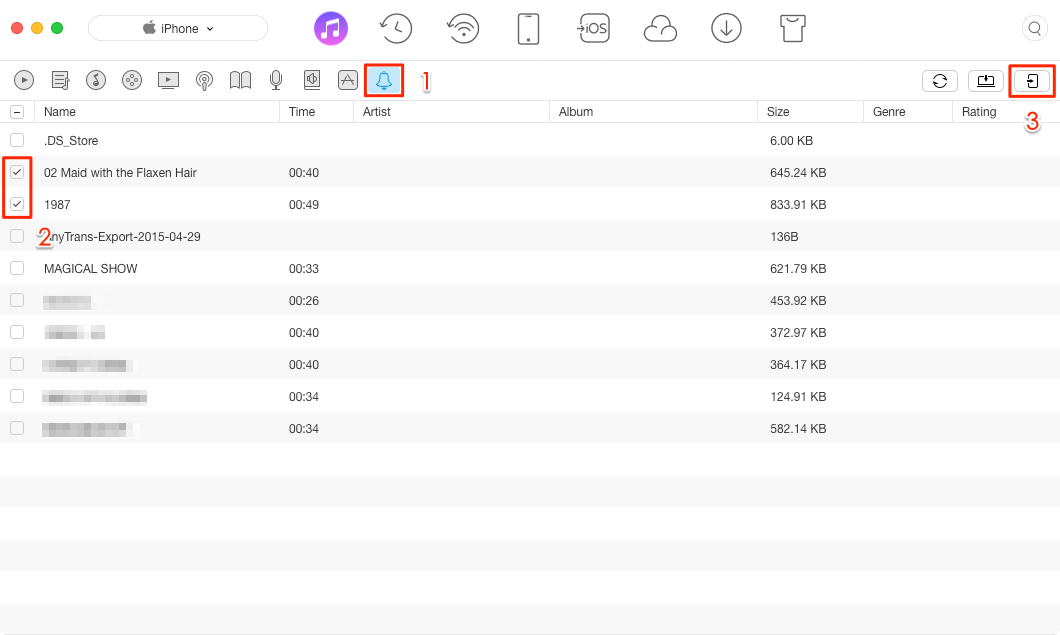Select the Podcasts category icon
This screenshot has height=635, width=1060.
[x=204, y=80]
